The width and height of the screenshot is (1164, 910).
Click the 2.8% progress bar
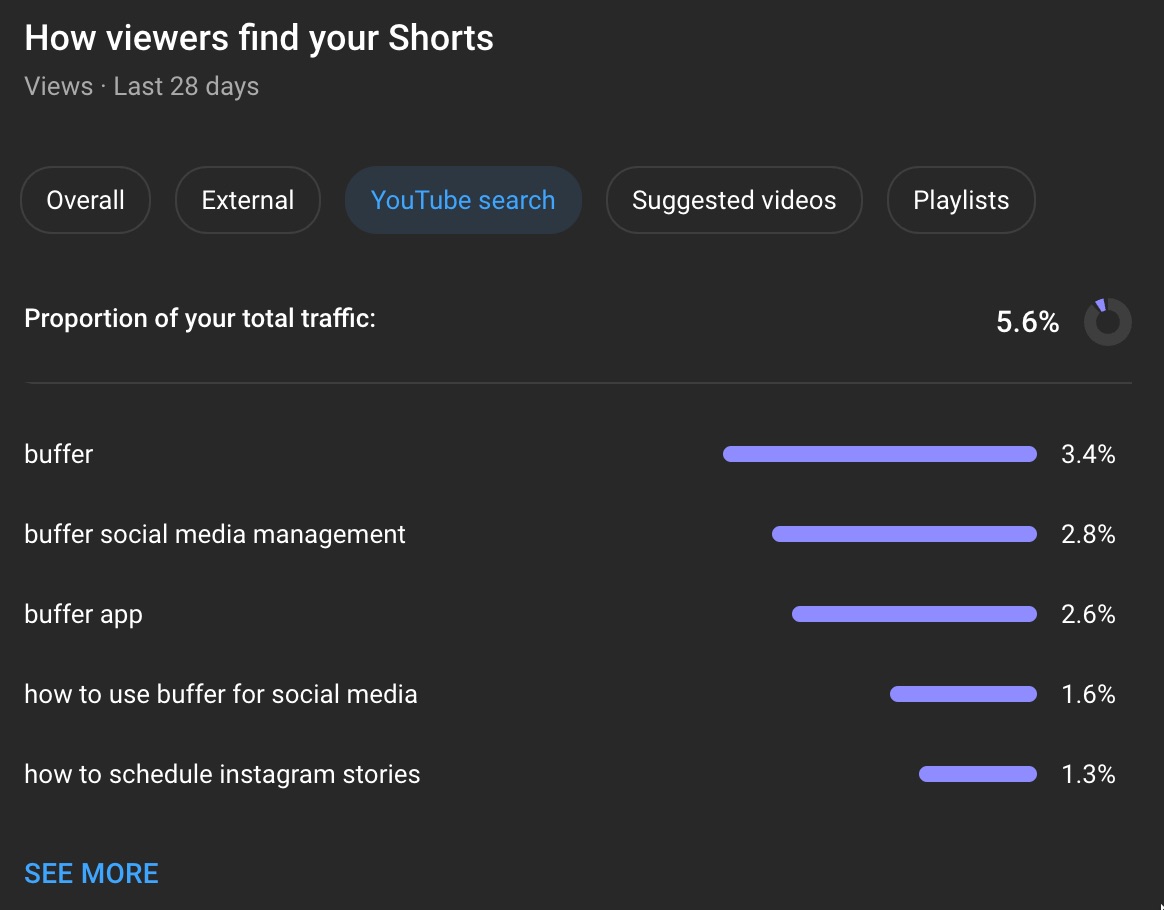tap(904, 534)
